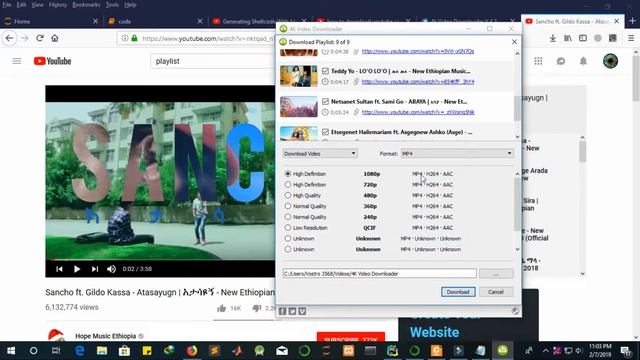The width and height of the screenshot is (640, 360).
Task: Open Firefox hamburger menu
Action: 631,38
